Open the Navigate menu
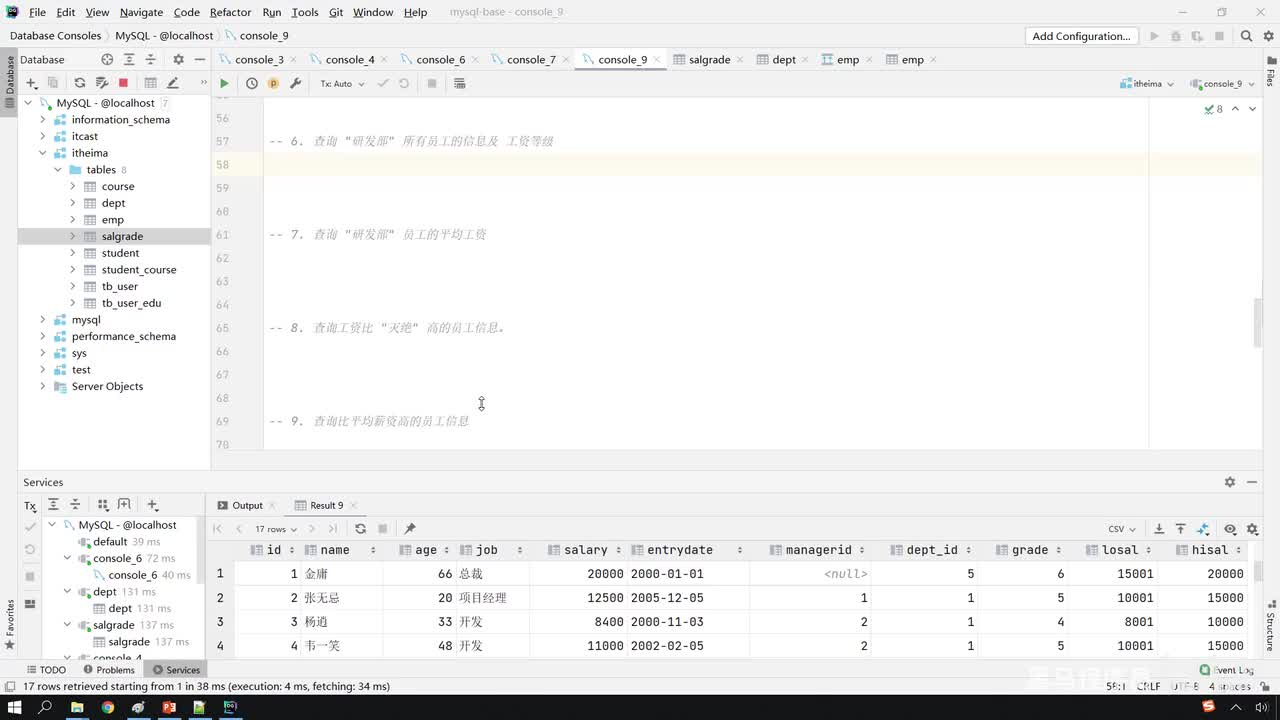The image size is (1280, 720). pos(141,12)
